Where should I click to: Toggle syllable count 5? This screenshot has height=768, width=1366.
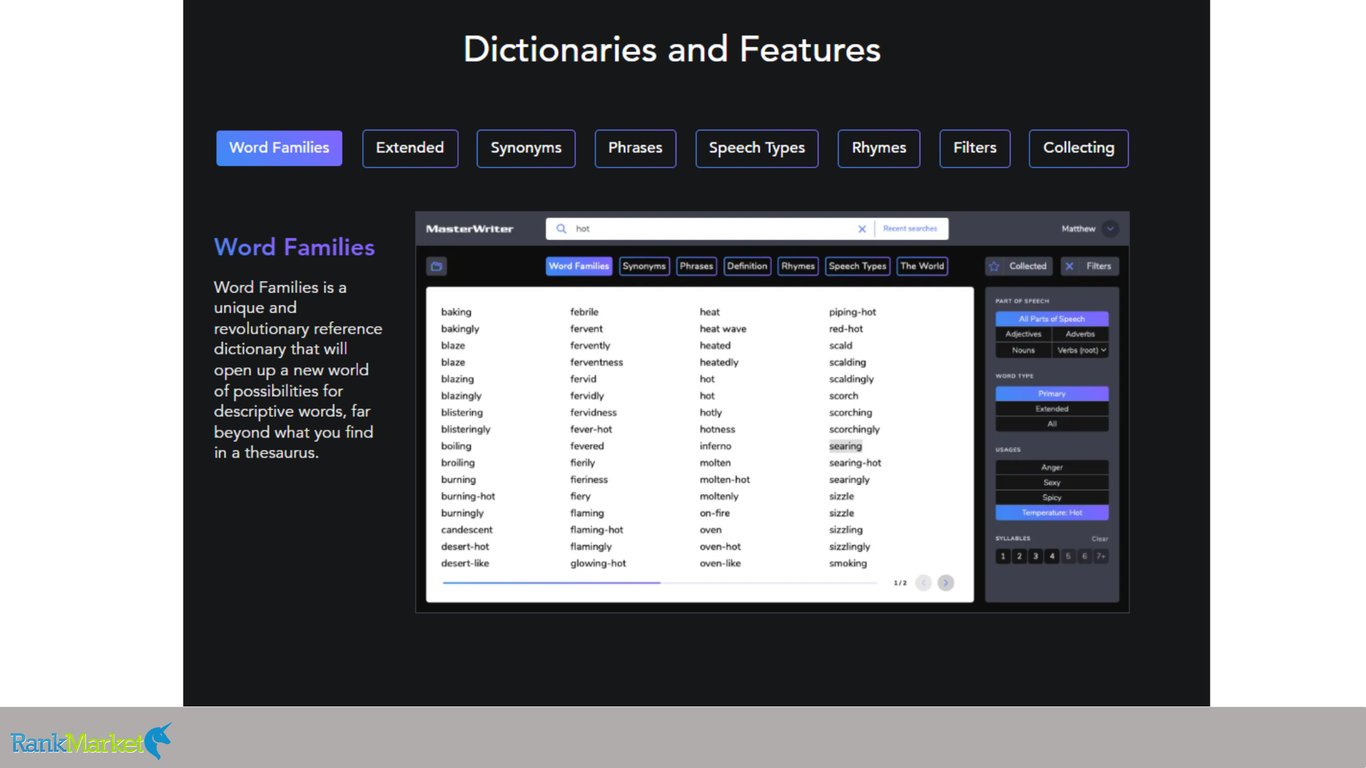coord(1068,556)
